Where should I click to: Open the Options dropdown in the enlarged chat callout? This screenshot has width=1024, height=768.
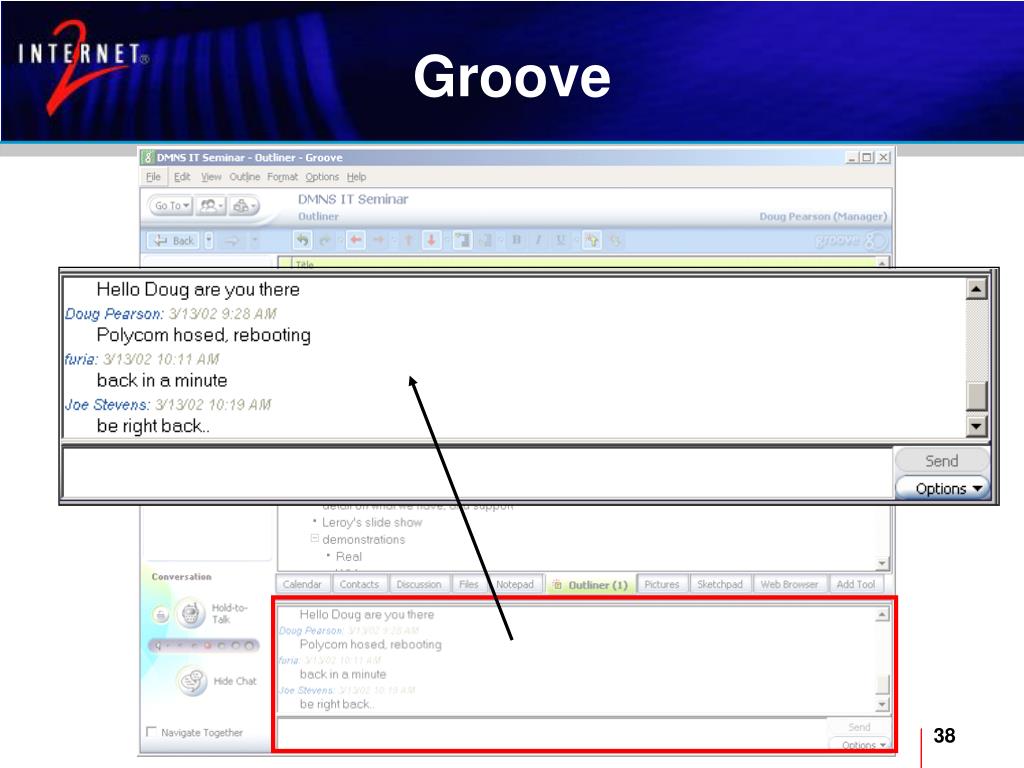click(x=942, y=488)
